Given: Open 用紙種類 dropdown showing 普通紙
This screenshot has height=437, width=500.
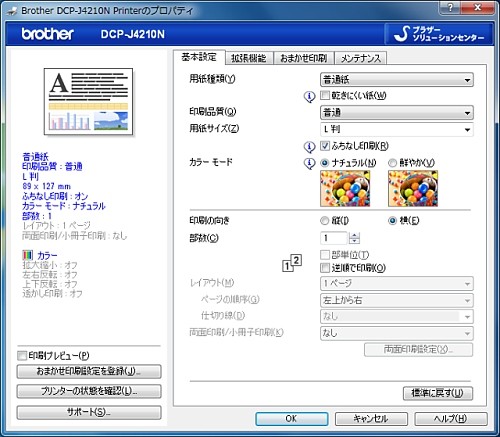Looking at the screenshot, I should pyautogui.click(x=397, y=80).
